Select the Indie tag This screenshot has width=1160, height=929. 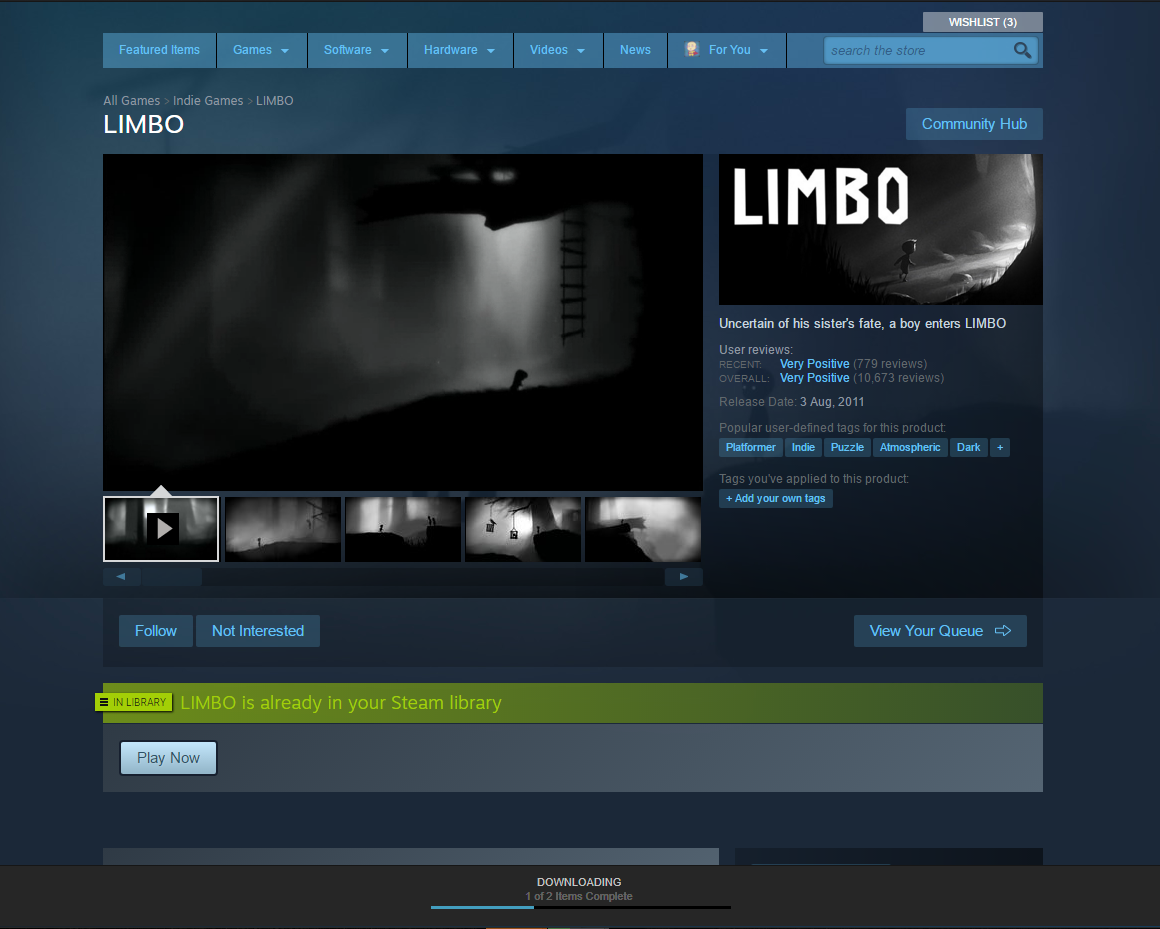(803, 447)
